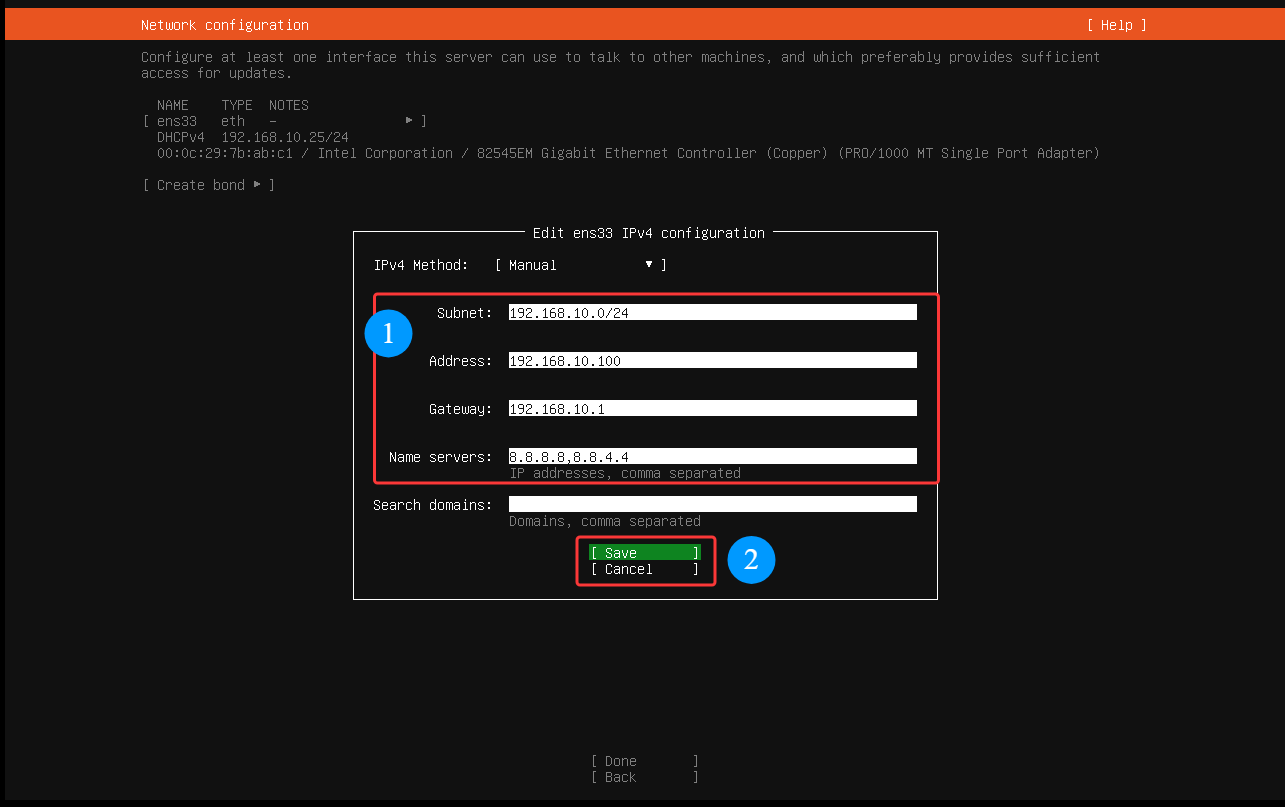Screen dimensions: 1285x807
Task: Open the Help menu in header
Action: tap(1116, 25)
